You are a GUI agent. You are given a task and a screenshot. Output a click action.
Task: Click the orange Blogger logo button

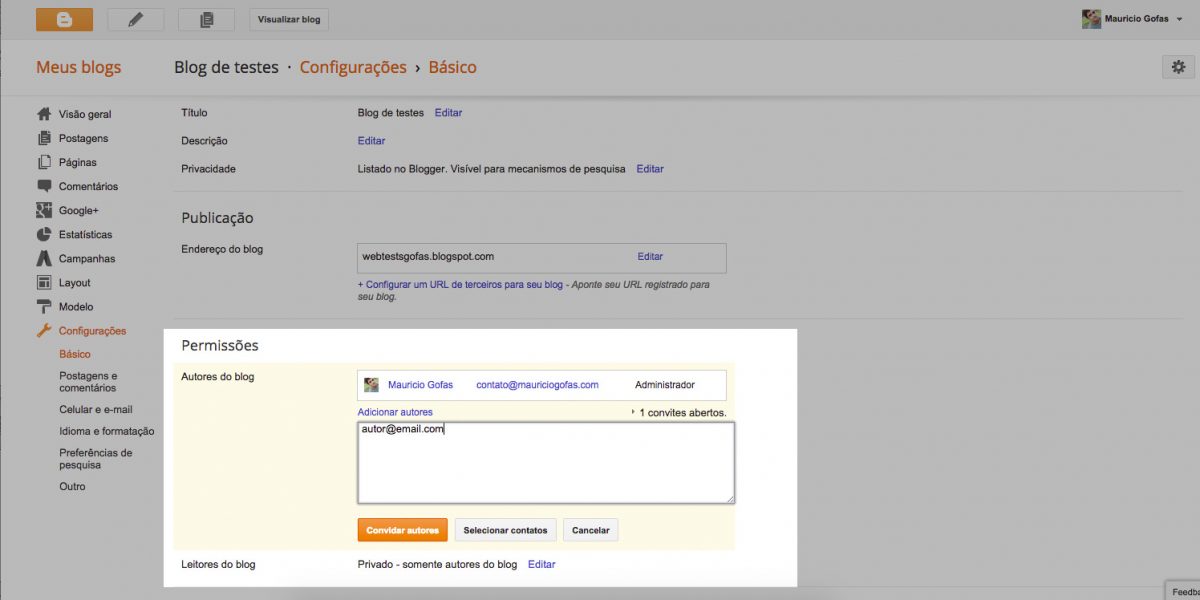pos(64,19)
